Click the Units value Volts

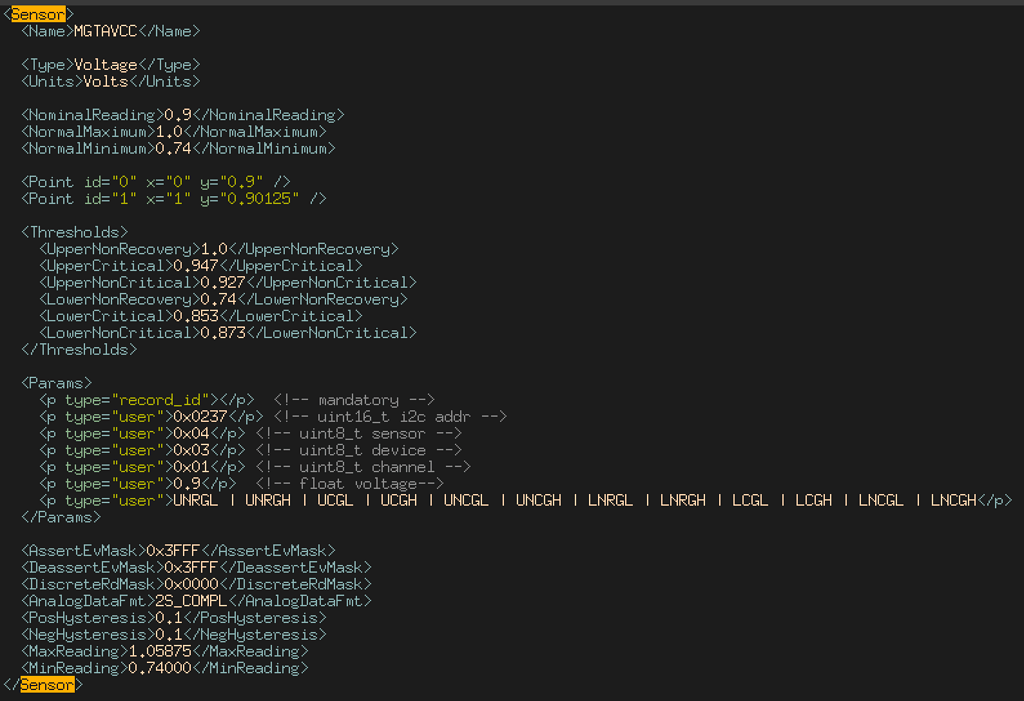[x=106, y=82]
